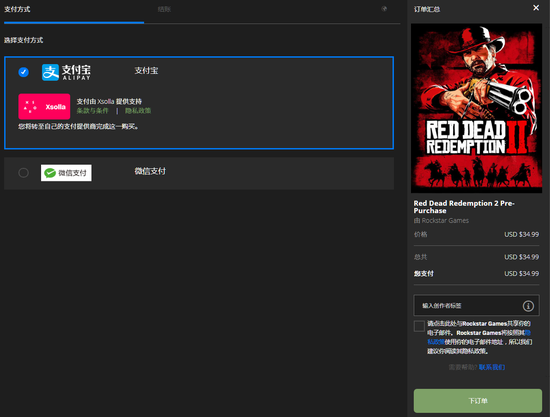550x417 pixels.
Task: Click the WeChat Pay logo icon
Action: (x=66, y=173)
